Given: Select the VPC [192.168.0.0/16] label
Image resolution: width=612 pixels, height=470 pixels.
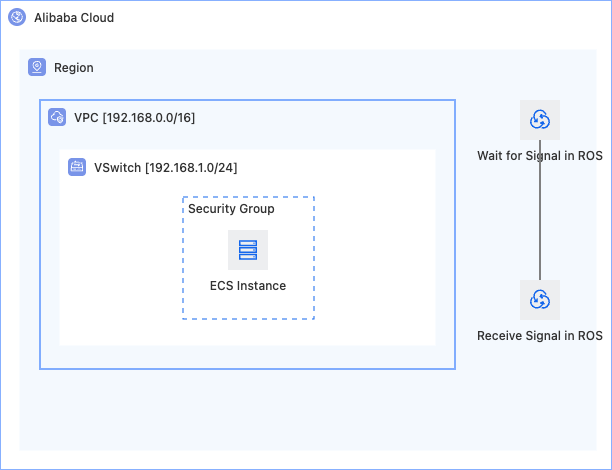Looking at the screenshot, I should tap(135, 118).
